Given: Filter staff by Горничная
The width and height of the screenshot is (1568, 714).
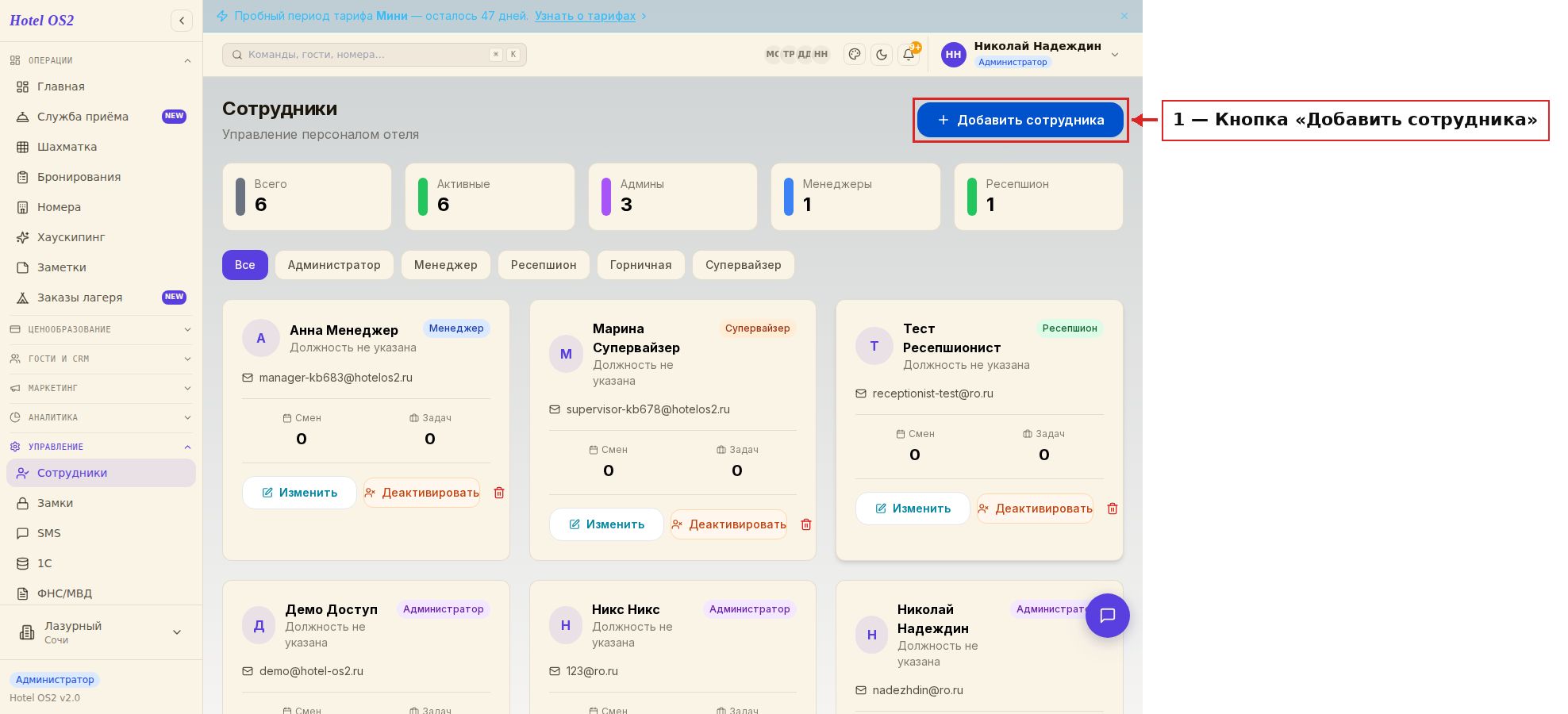Looking at the screenshot, I should (x=641, y=265).
